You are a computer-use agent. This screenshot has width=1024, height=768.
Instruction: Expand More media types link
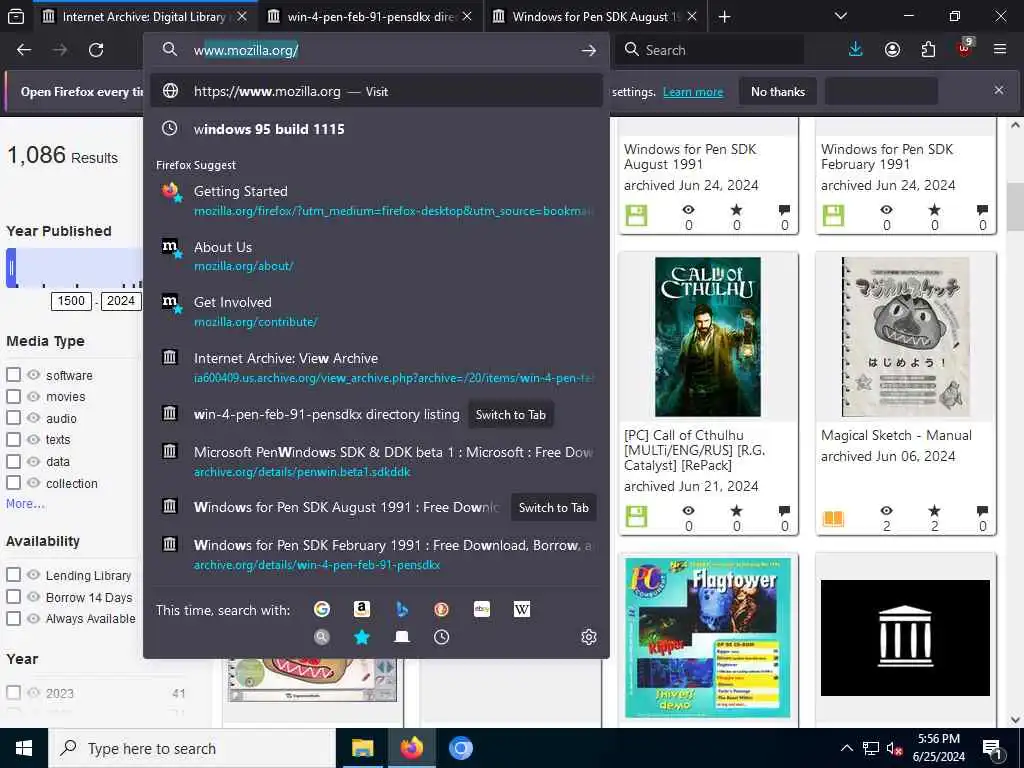pyautogui.click(x=25, y=504)
